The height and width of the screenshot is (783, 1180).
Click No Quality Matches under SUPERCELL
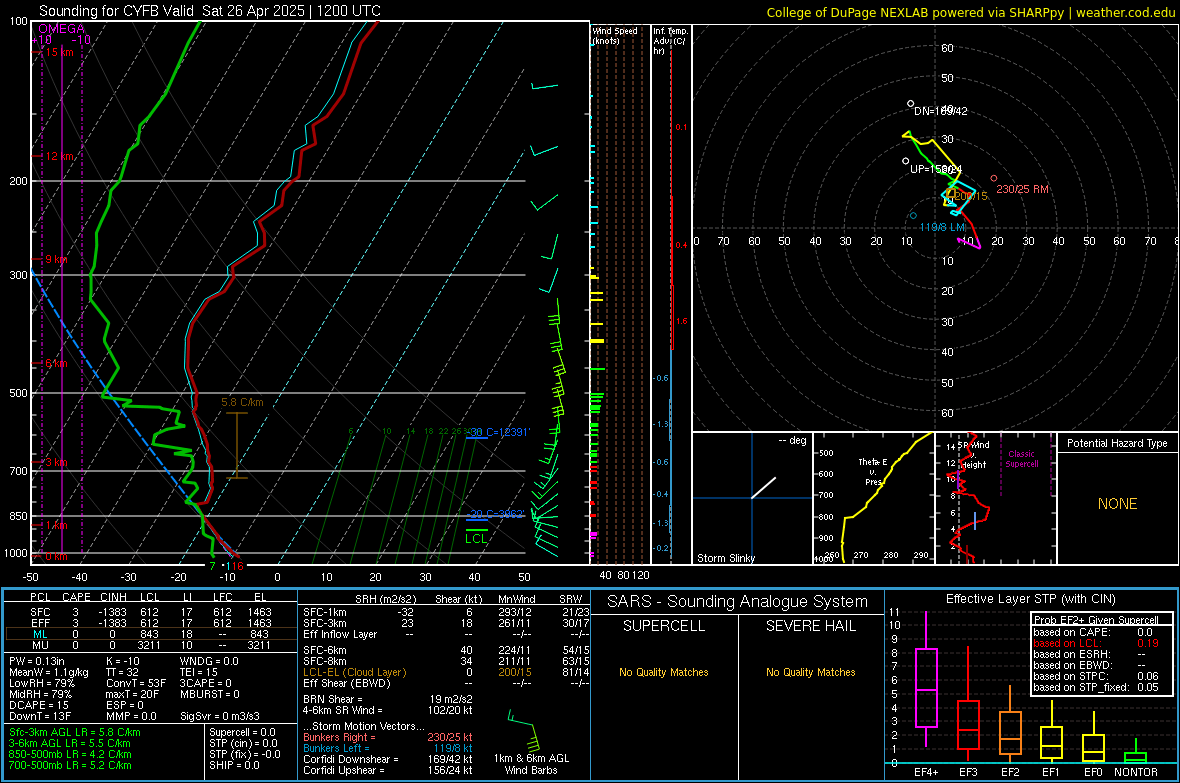tap(664, 672)
